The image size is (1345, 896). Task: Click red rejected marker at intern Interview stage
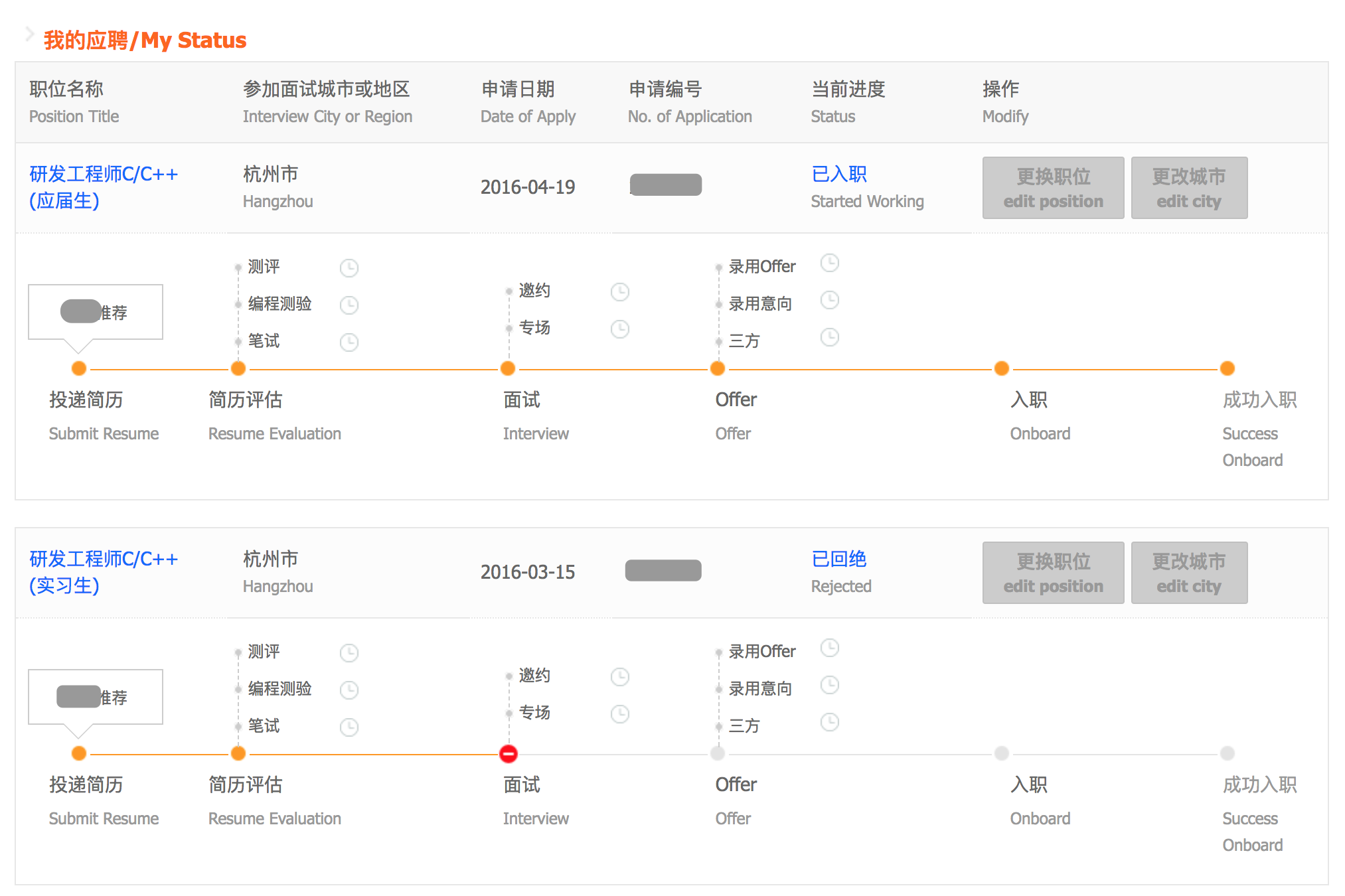pos(509,753)
